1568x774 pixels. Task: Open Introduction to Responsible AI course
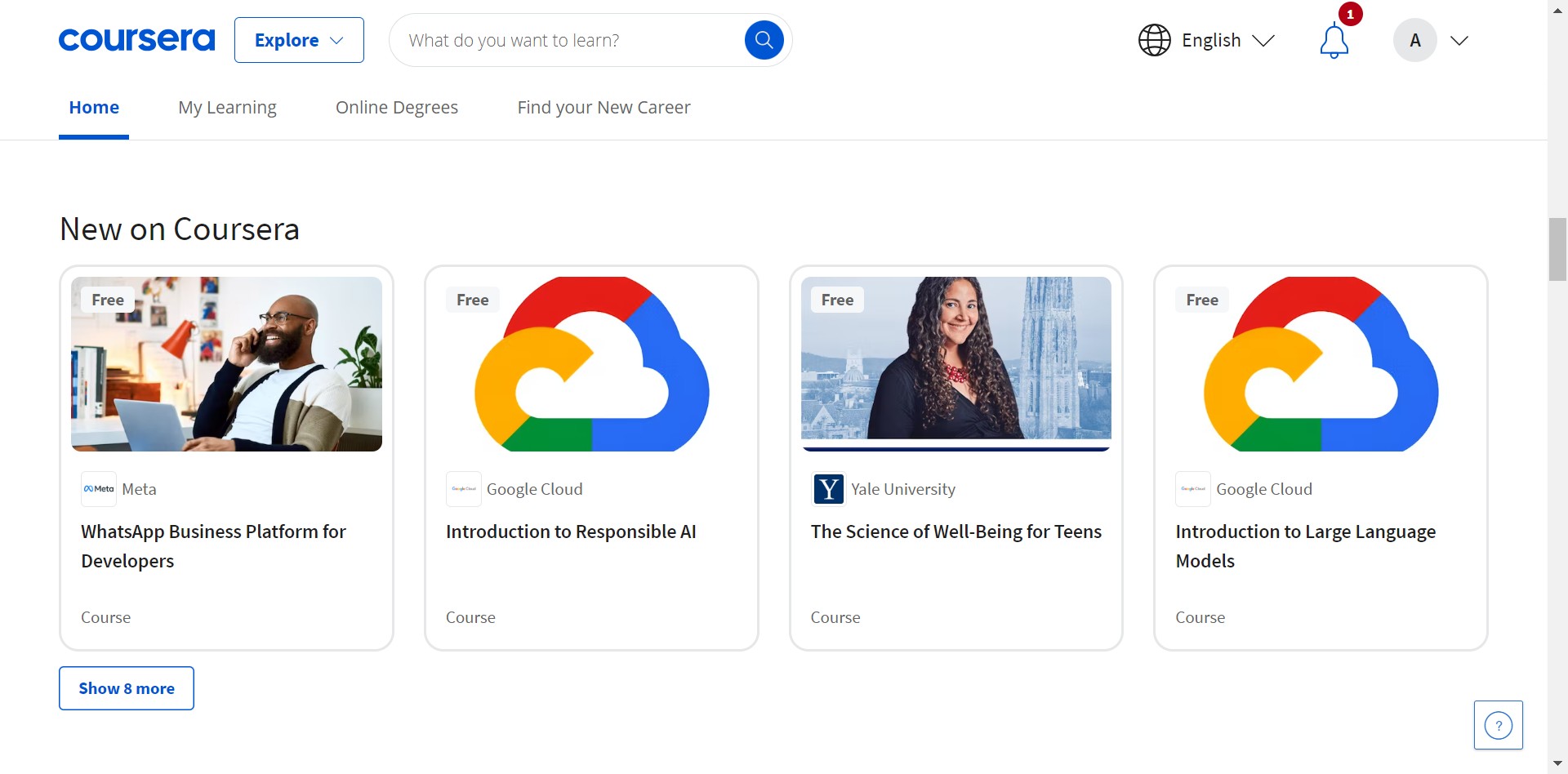(571, 532)
